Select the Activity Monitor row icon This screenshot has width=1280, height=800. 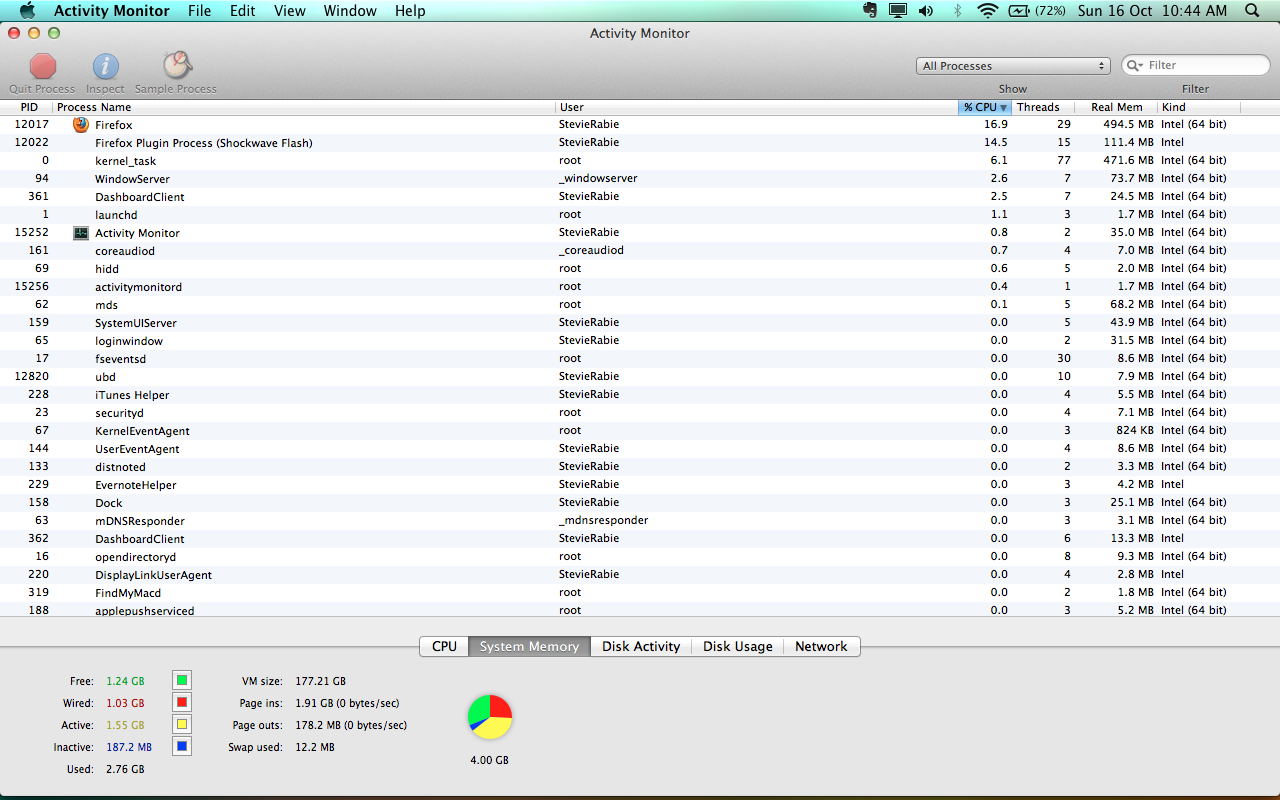click(x=81, y=233)
